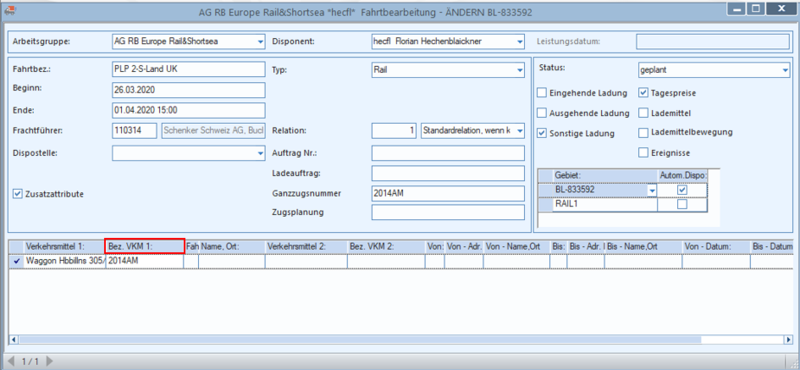This screenshot has height=370, width=800.
Task: Go to next record arrow in pager
Action: 49,361
